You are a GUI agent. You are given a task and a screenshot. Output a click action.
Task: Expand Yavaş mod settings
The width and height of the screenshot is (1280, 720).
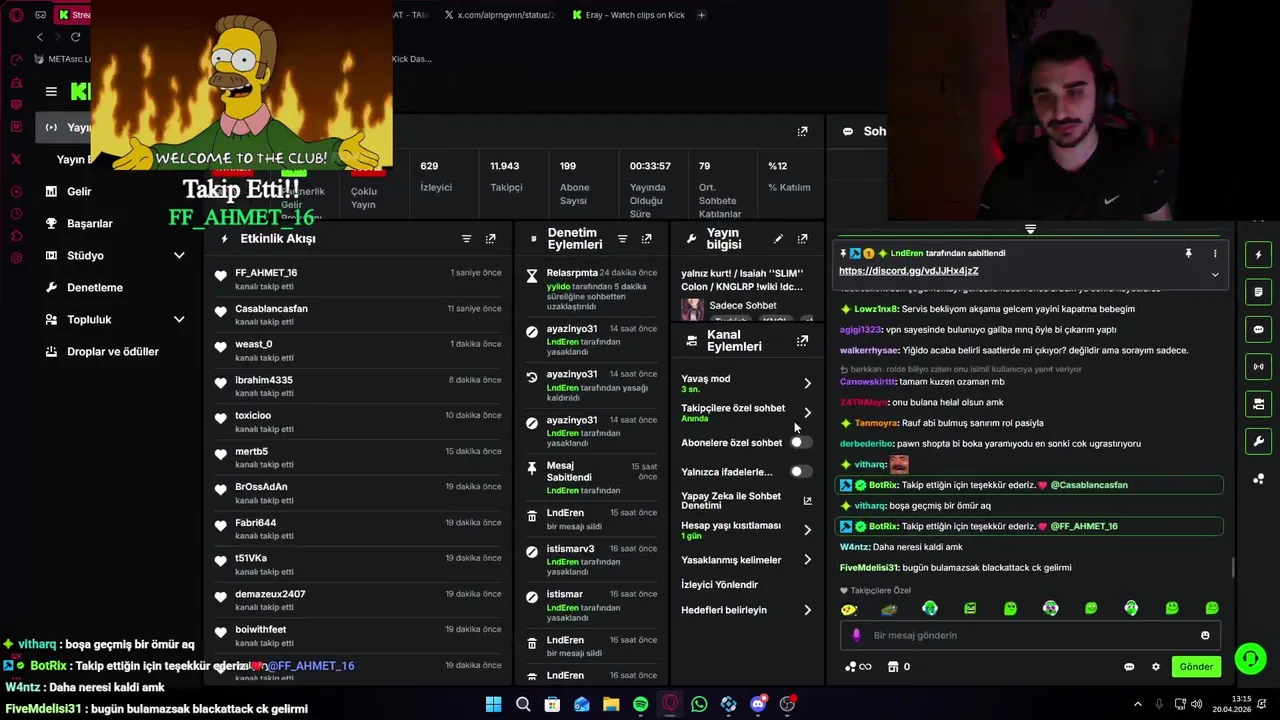807,383
